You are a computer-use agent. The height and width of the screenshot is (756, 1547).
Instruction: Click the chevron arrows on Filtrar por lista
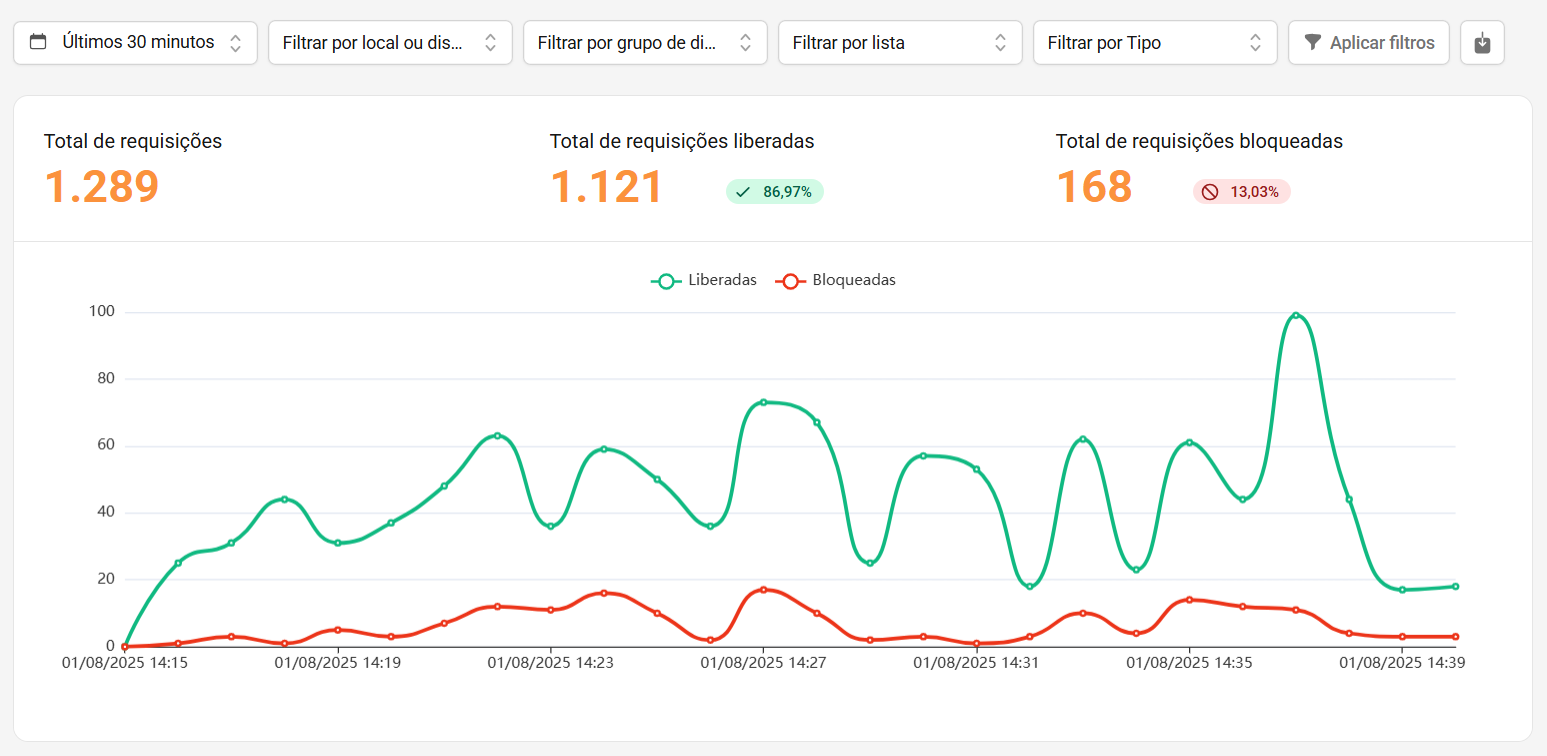click(x=1000, y=43)
